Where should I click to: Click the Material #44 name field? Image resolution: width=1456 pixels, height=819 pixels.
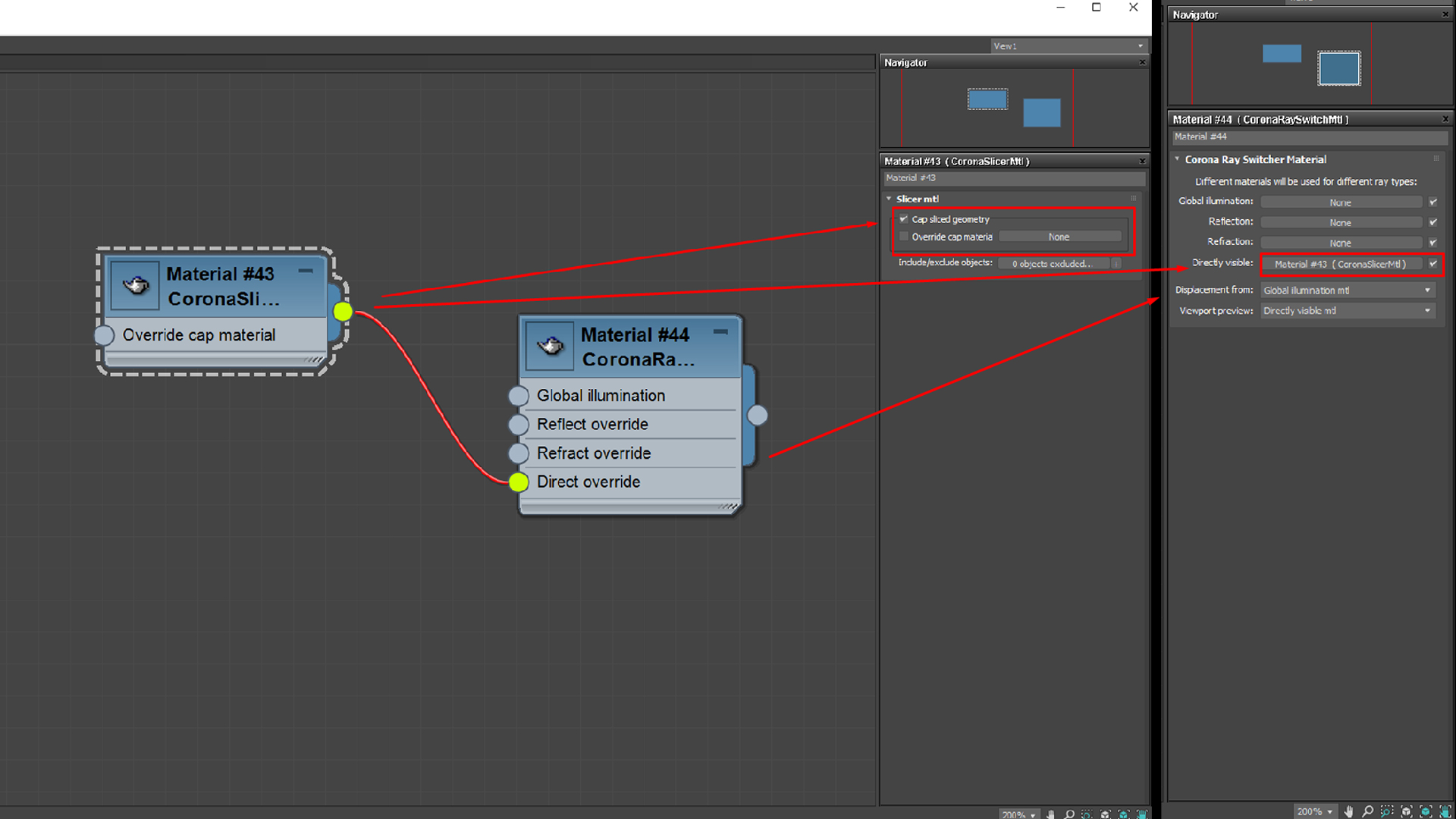pos(1310,137)
